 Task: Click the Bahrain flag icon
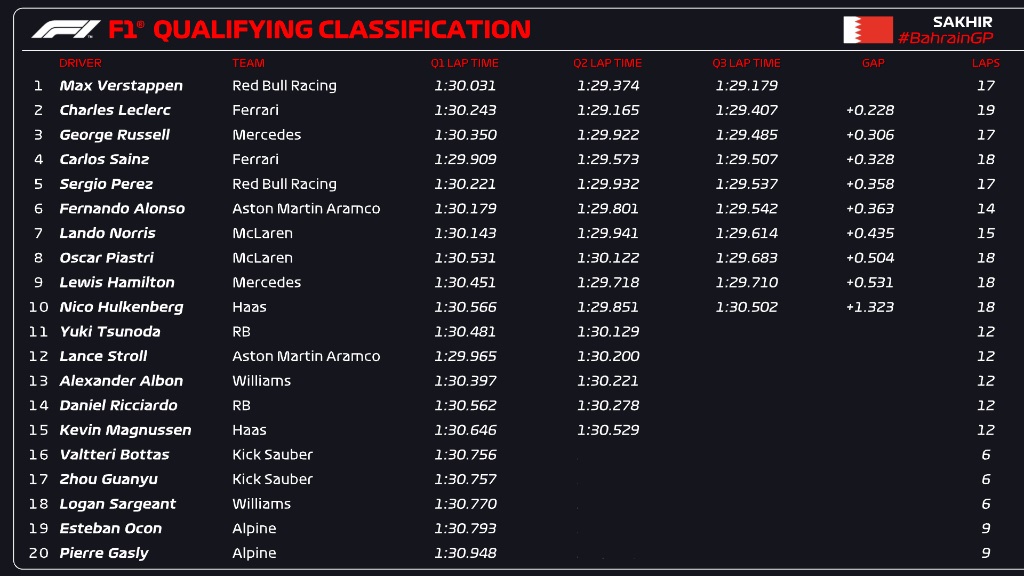coord(868,30)
